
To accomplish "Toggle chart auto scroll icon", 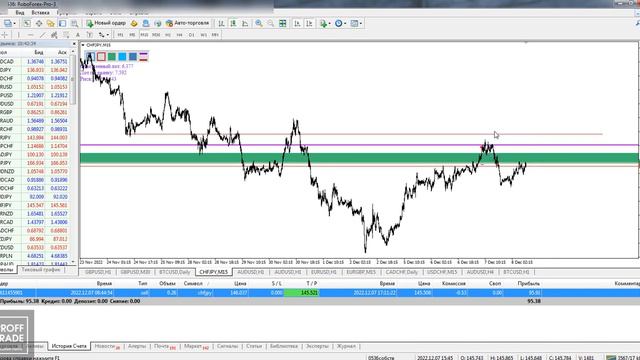I will 297,23.
